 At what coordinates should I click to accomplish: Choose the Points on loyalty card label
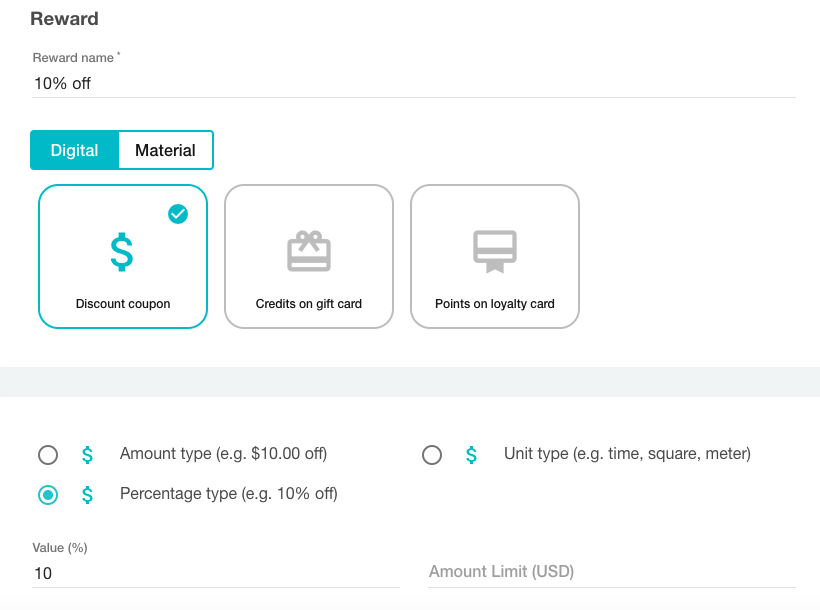pyautogui.click(x=495, y=304)
